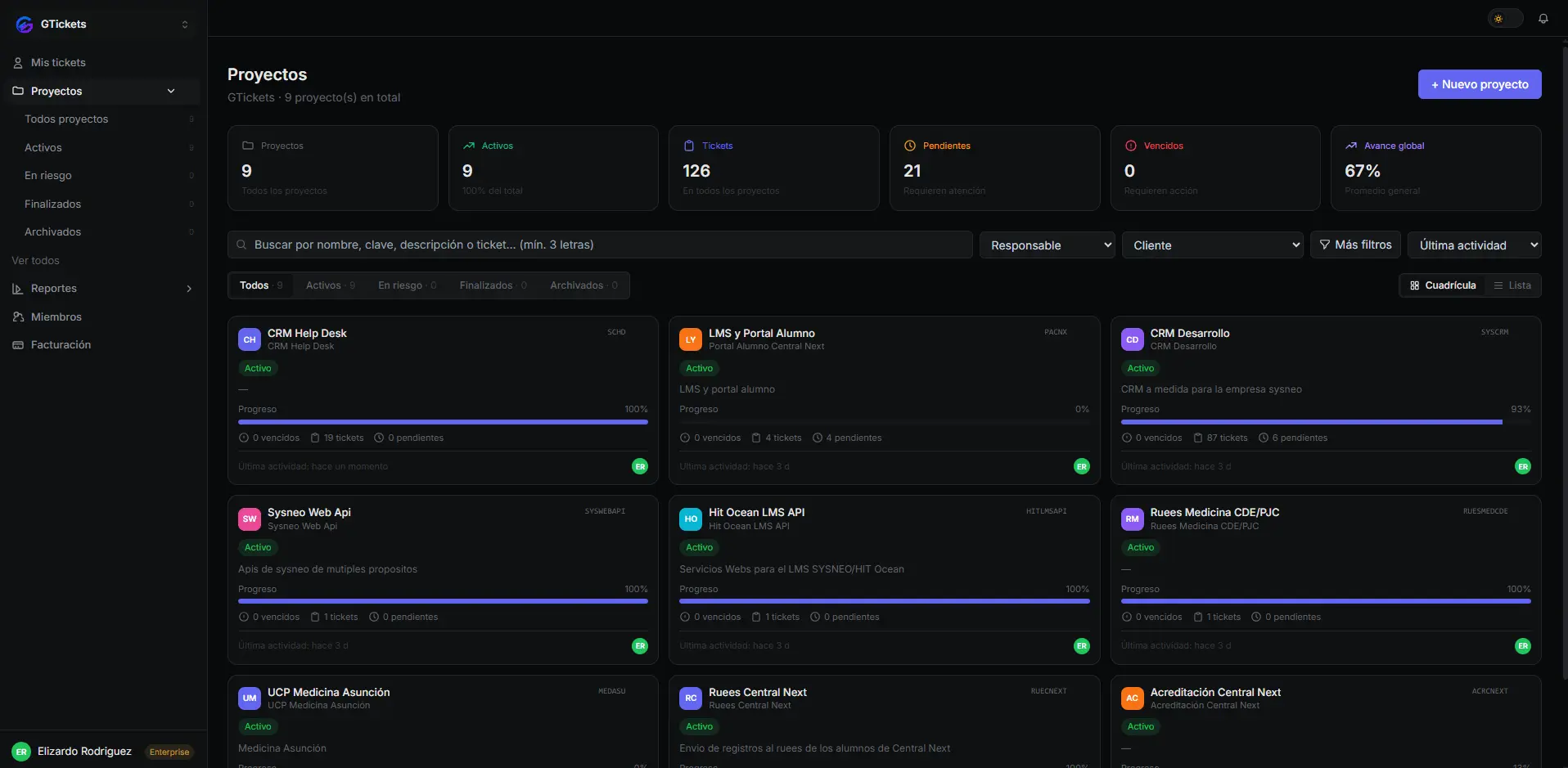Click the RC avatar of Ruees Central Next
Screen dimensions: 1568x768
pos(691,698)
